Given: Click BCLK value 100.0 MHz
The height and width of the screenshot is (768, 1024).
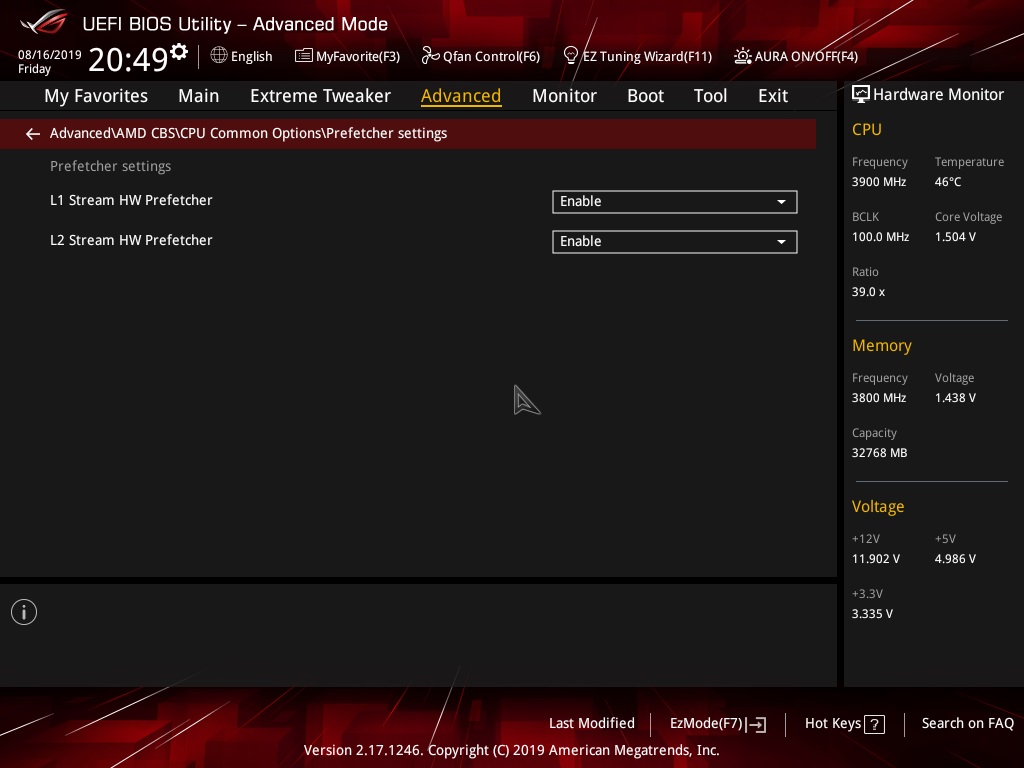Looking at the screenshot, I should tap(880, 237).
